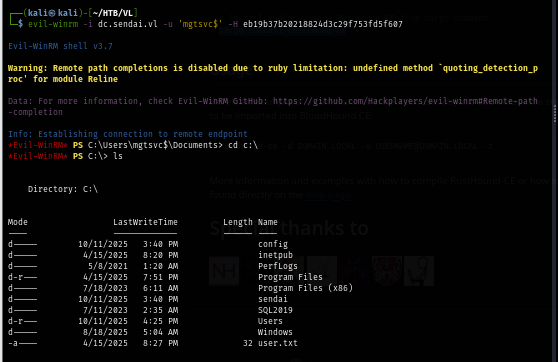Click the 'Mode' column header
Screen dimensions: 558x362
(x=17, y=222)
